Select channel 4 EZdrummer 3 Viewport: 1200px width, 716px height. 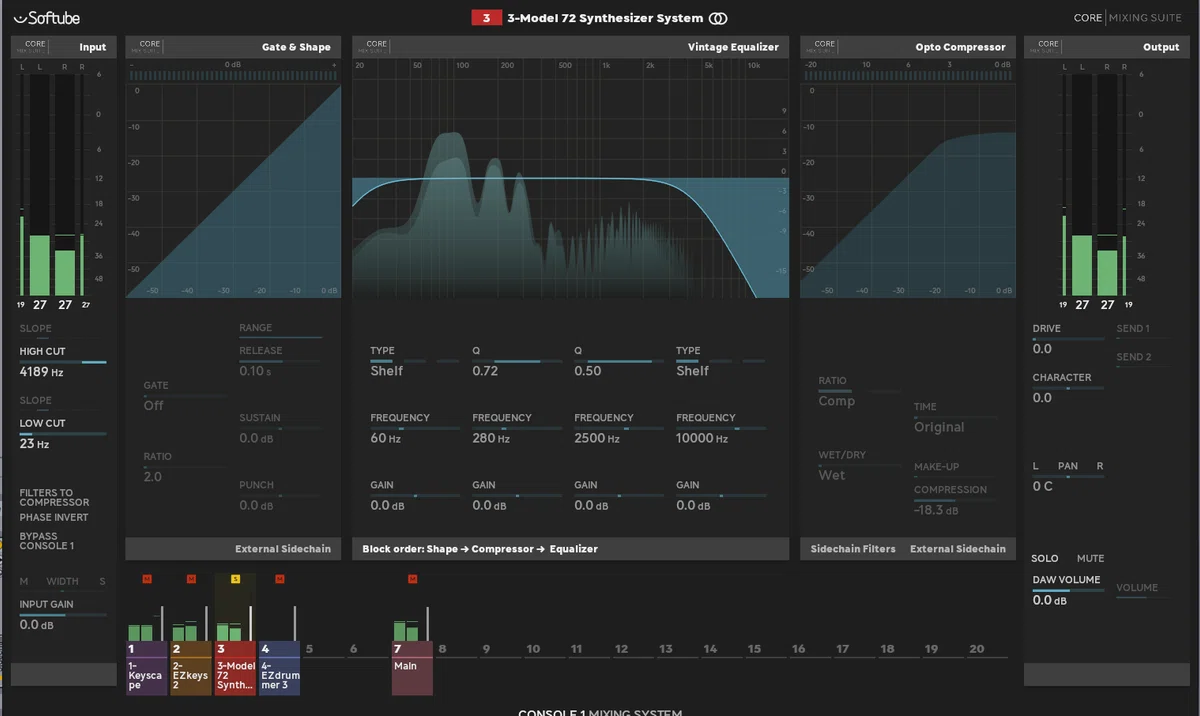coord(279,668)
